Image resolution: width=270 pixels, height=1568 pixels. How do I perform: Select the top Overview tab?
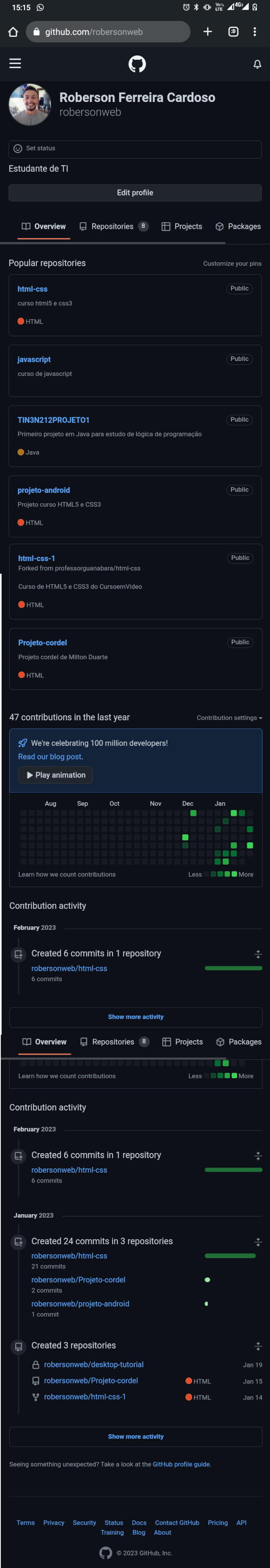pyautogui.click(x=44, y=227)
